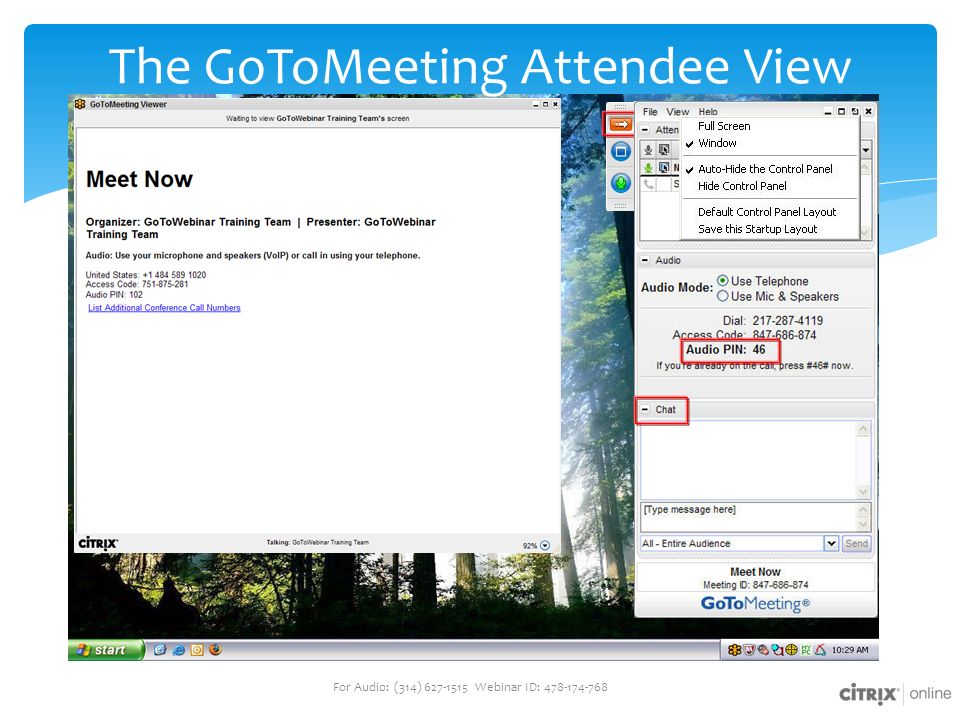Click the screen icon in first attendee row
This screenshot has height=720, width=960.
click(664, 167)
